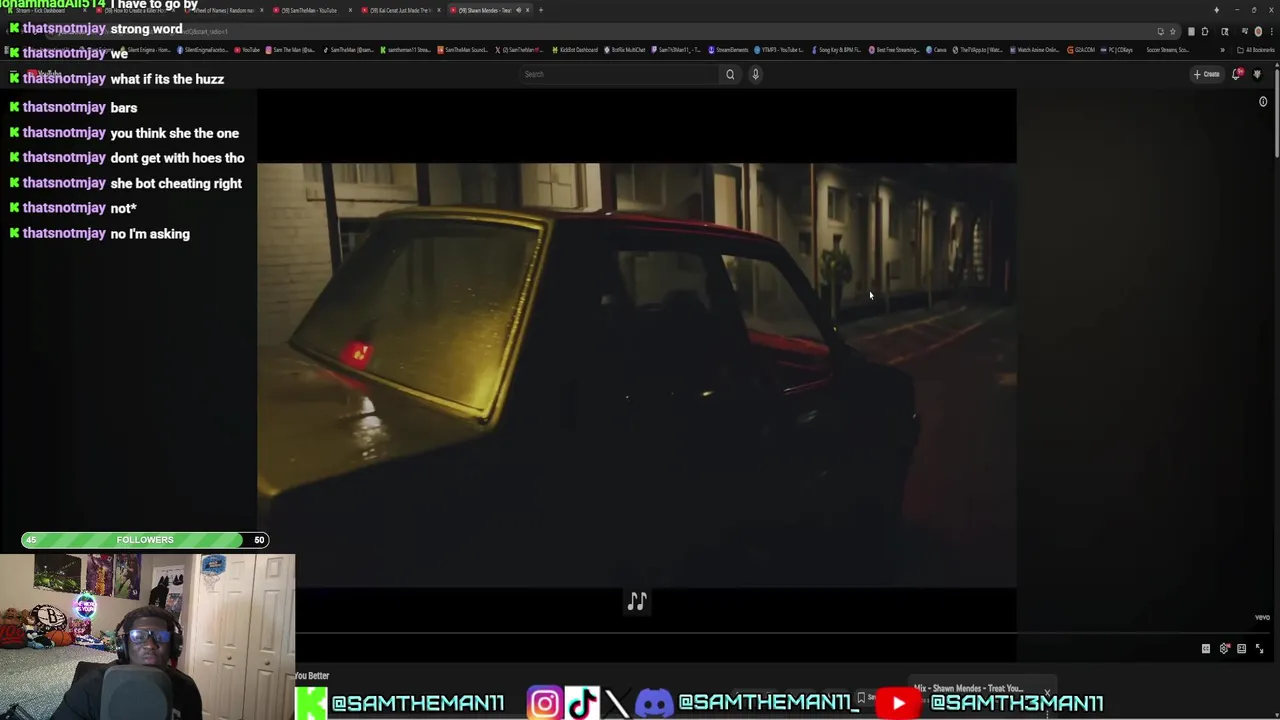Click the info icon on the video
The height and width of the screenshot is (720, 1280).
pyautogui.click(x=1263, y=102)
